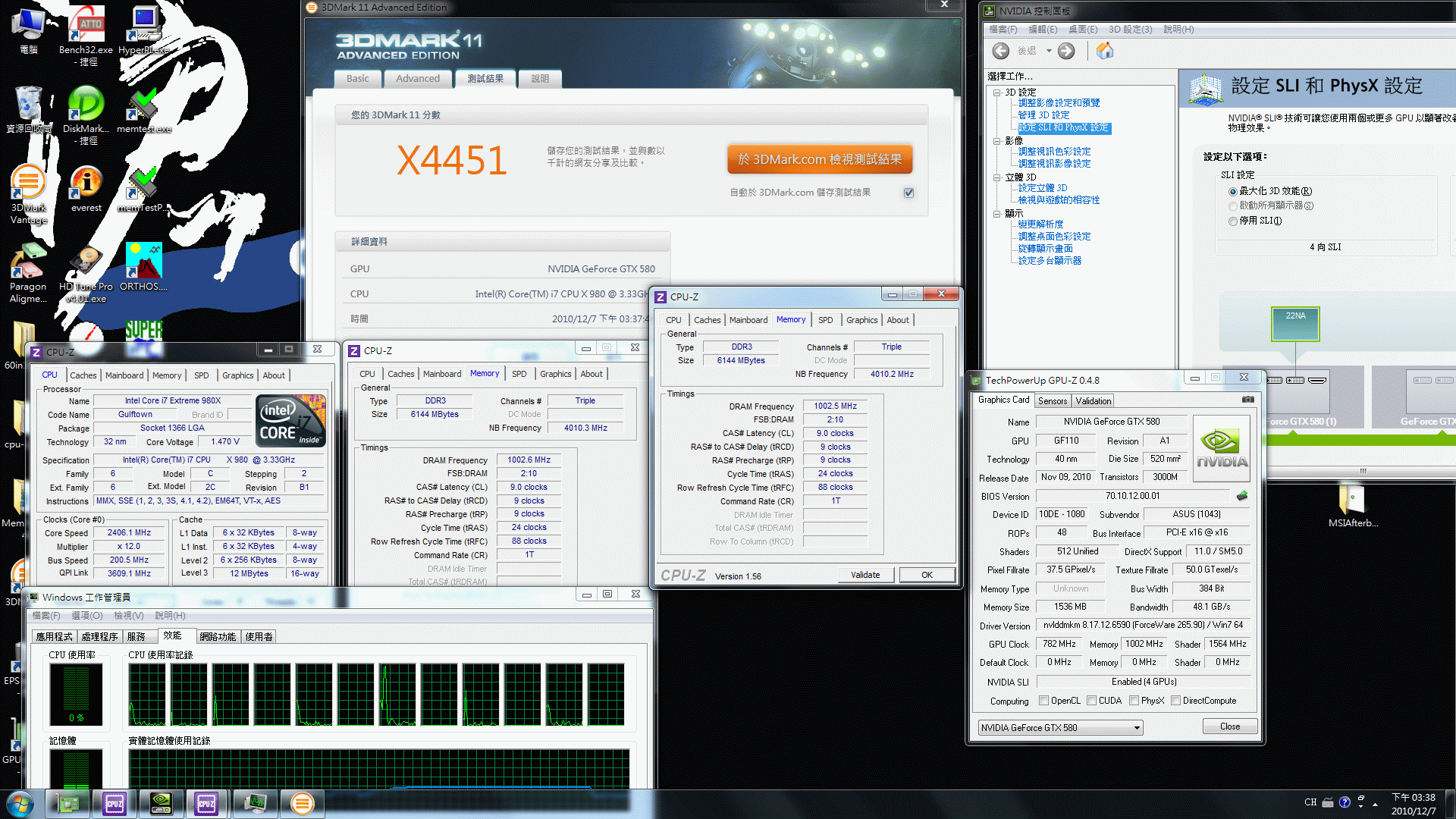Open the Bench32.exe ATTO desktop shortcut

[86, 34]
